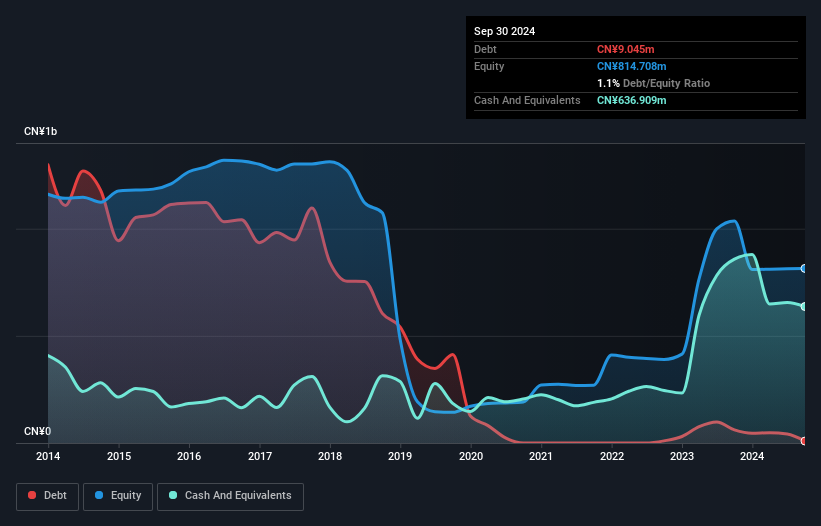
Task: Click the teal Cash legend dot
Action: pos(173,495)
